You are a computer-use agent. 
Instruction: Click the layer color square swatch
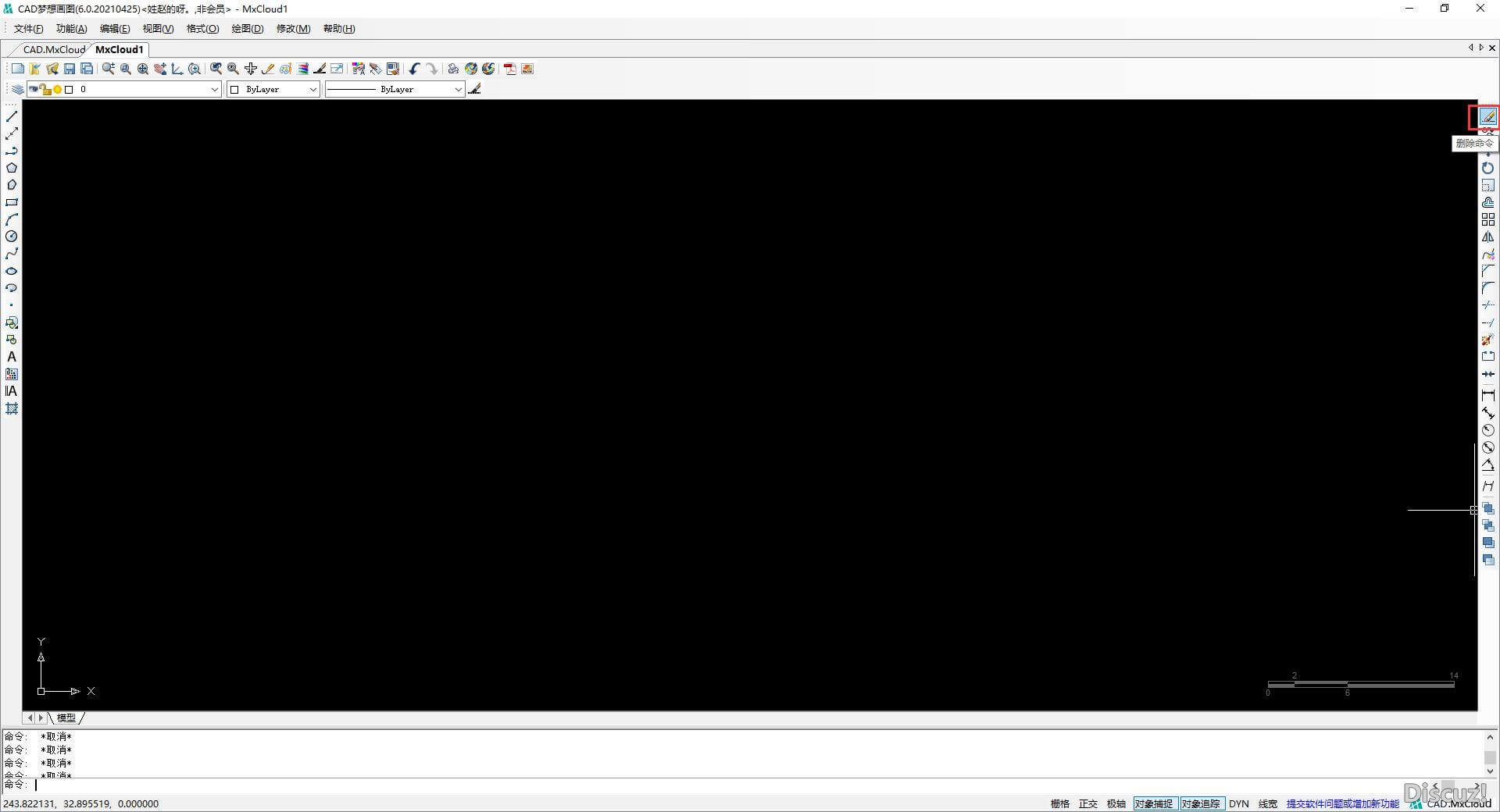69,90
